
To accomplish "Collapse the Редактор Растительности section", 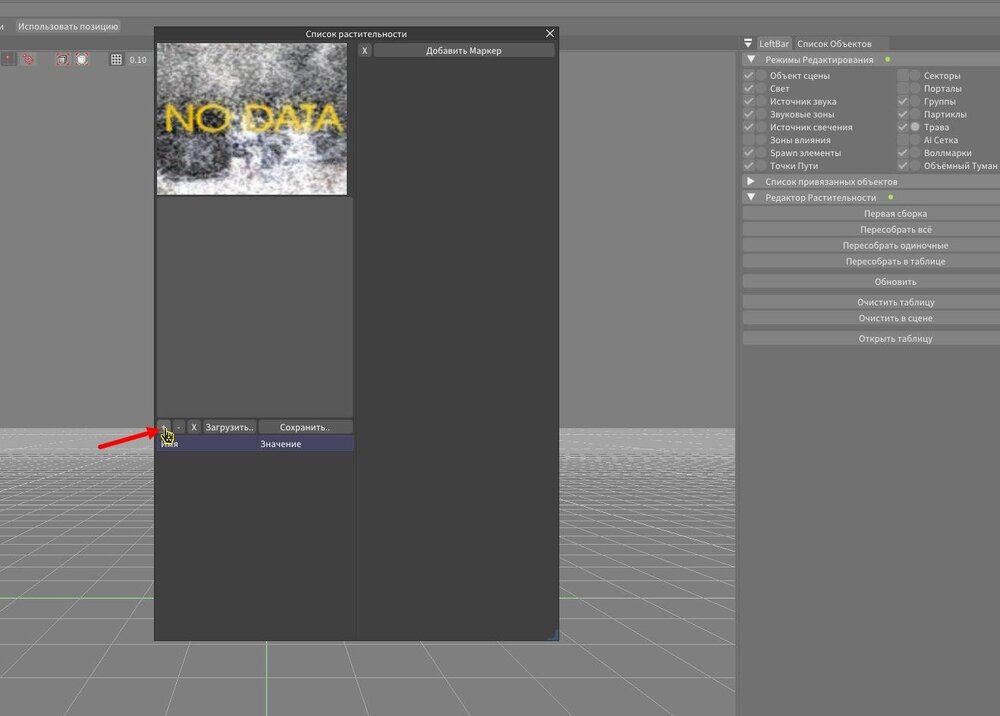I will 750,198.
